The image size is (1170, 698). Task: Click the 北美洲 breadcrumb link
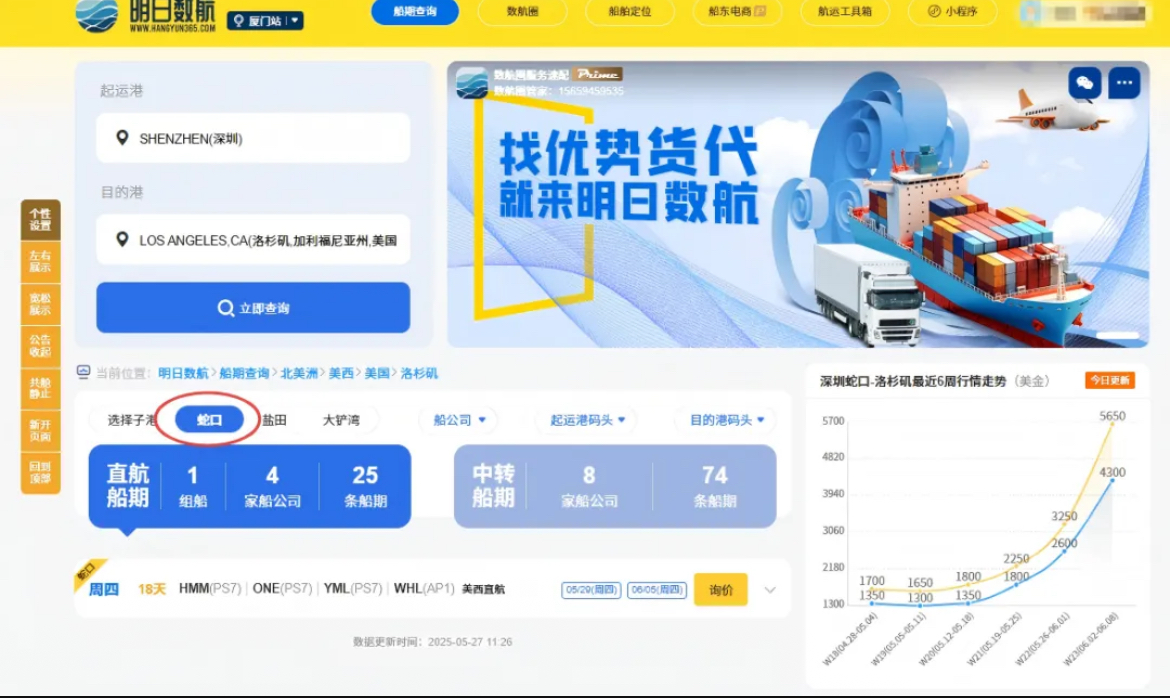pyautogui.click(x=299, y=373)
